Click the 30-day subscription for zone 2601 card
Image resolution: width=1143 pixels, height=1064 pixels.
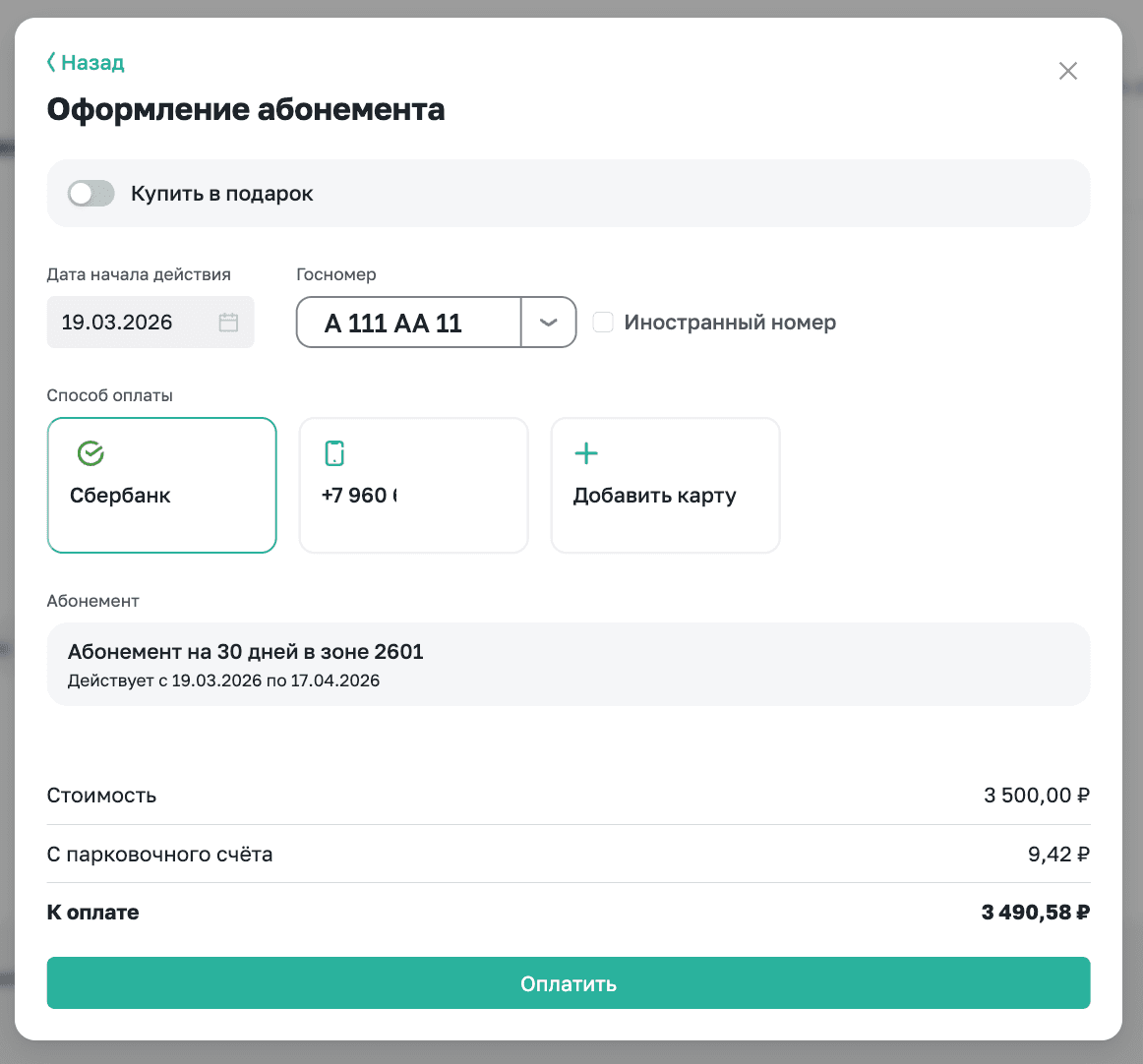pos(569,664)
